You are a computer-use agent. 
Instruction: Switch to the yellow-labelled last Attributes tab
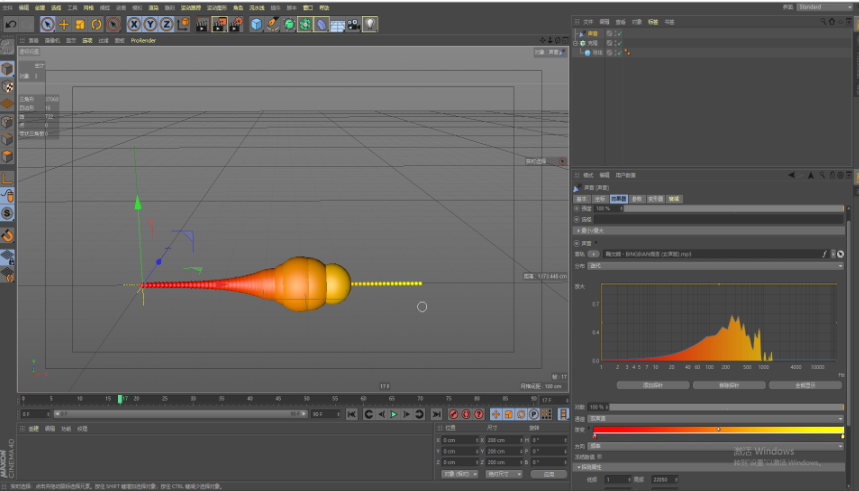(674, 199)
